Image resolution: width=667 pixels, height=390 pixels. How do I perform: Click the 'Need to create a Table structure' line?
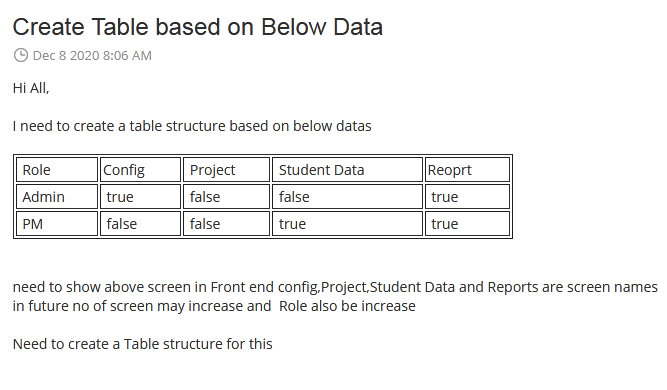tap(143, 344)
